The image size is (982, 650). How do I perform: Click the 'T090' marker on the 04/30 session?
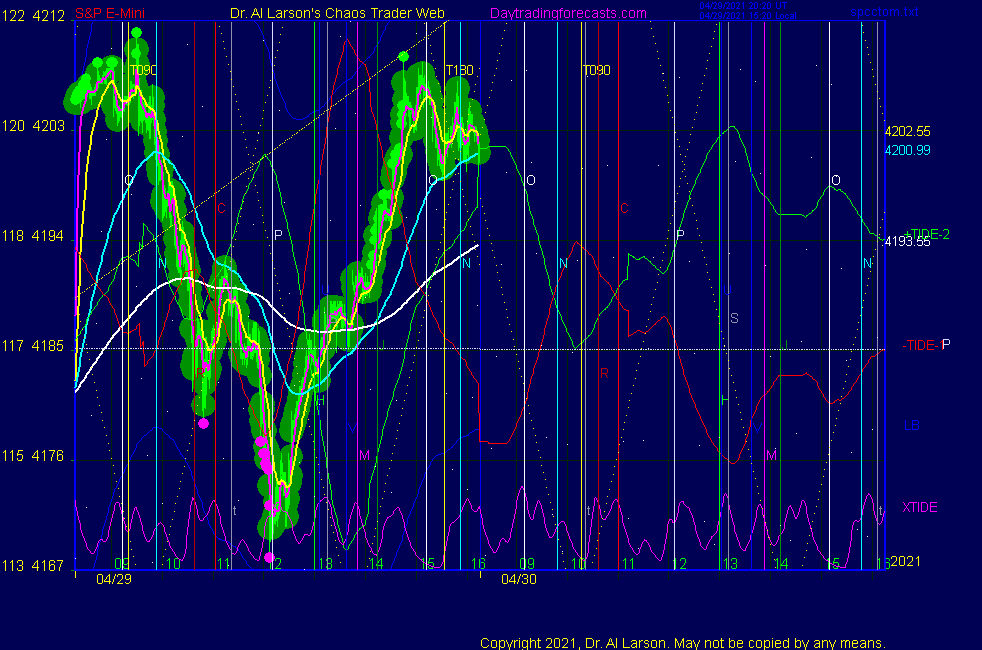pyautogui.click(x=596, y=70)
